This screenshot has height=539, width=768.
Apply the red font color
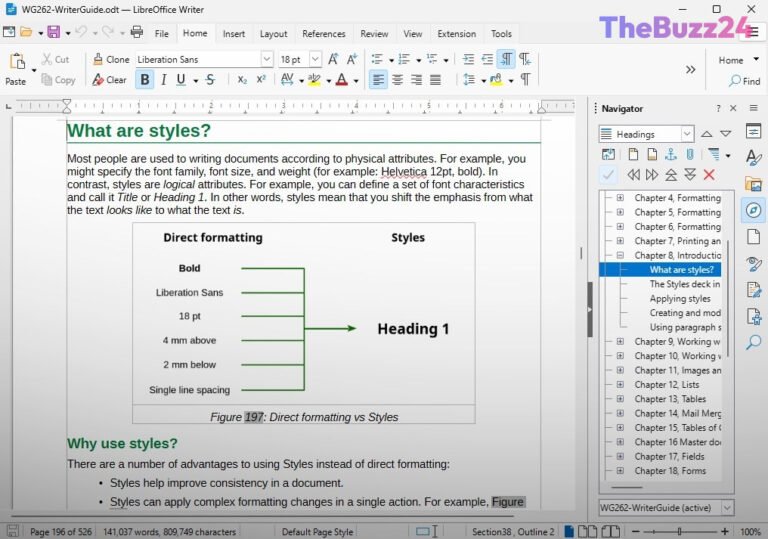tap(342, 80)
